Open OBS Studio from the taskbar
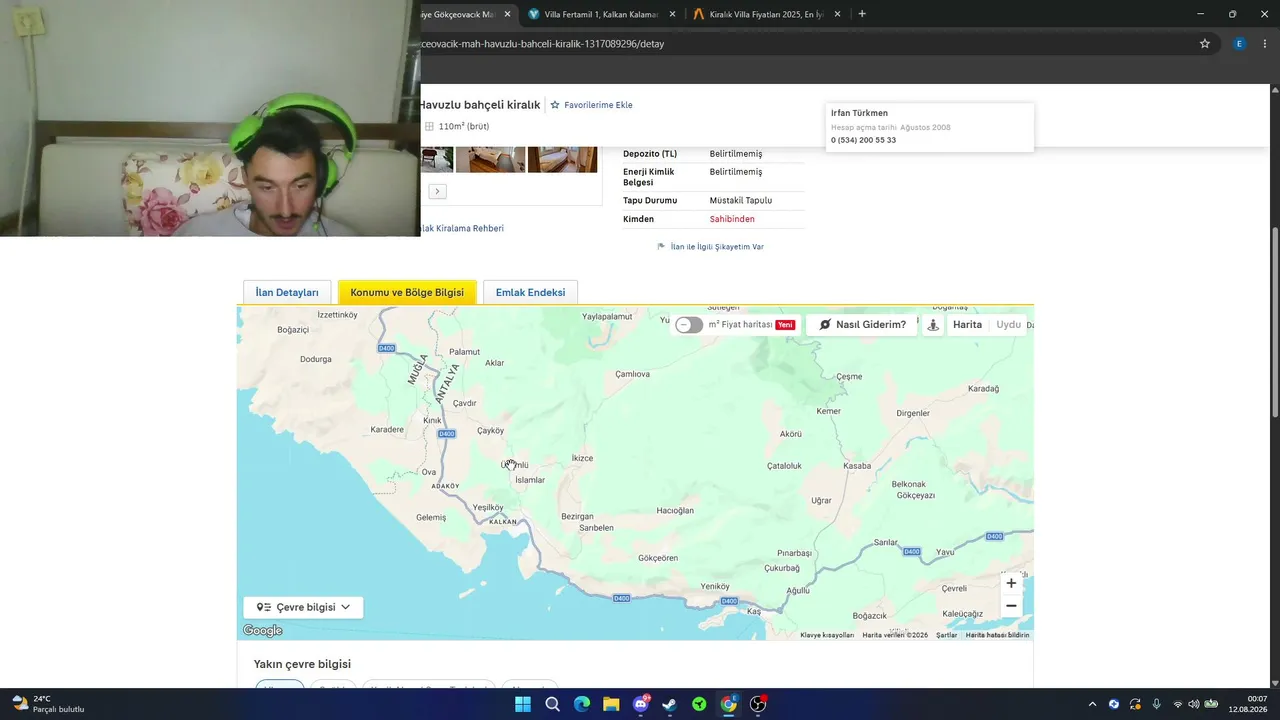Screen dimensions: 1280x720 click(758, 704)
